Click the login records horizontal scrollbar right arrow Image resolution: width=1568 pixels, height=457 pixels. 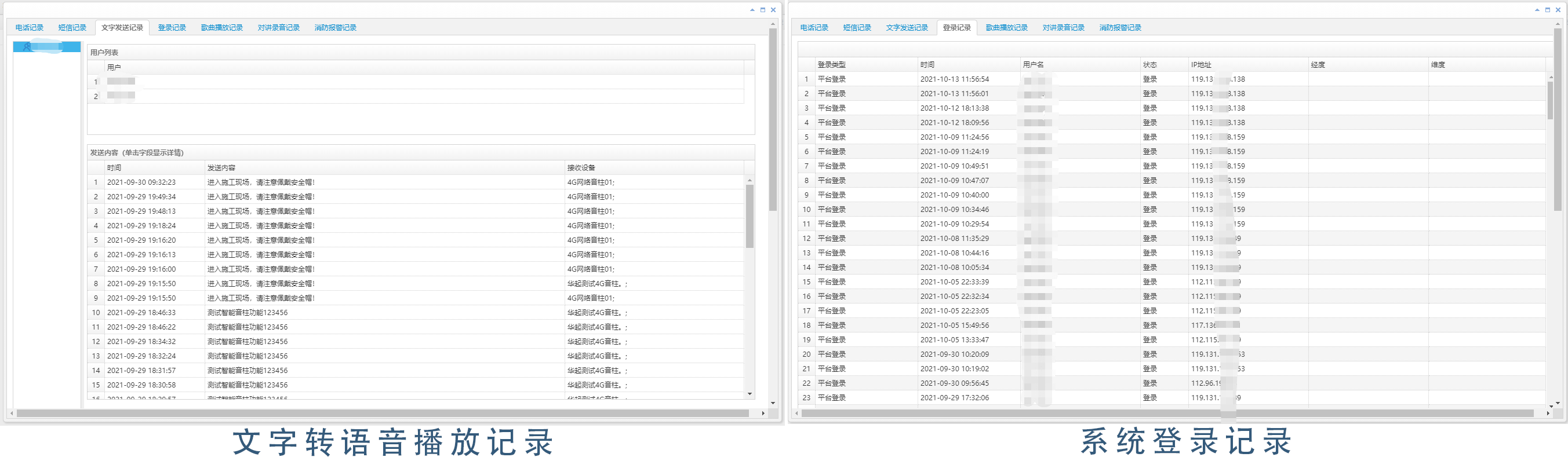point(1548,414)
